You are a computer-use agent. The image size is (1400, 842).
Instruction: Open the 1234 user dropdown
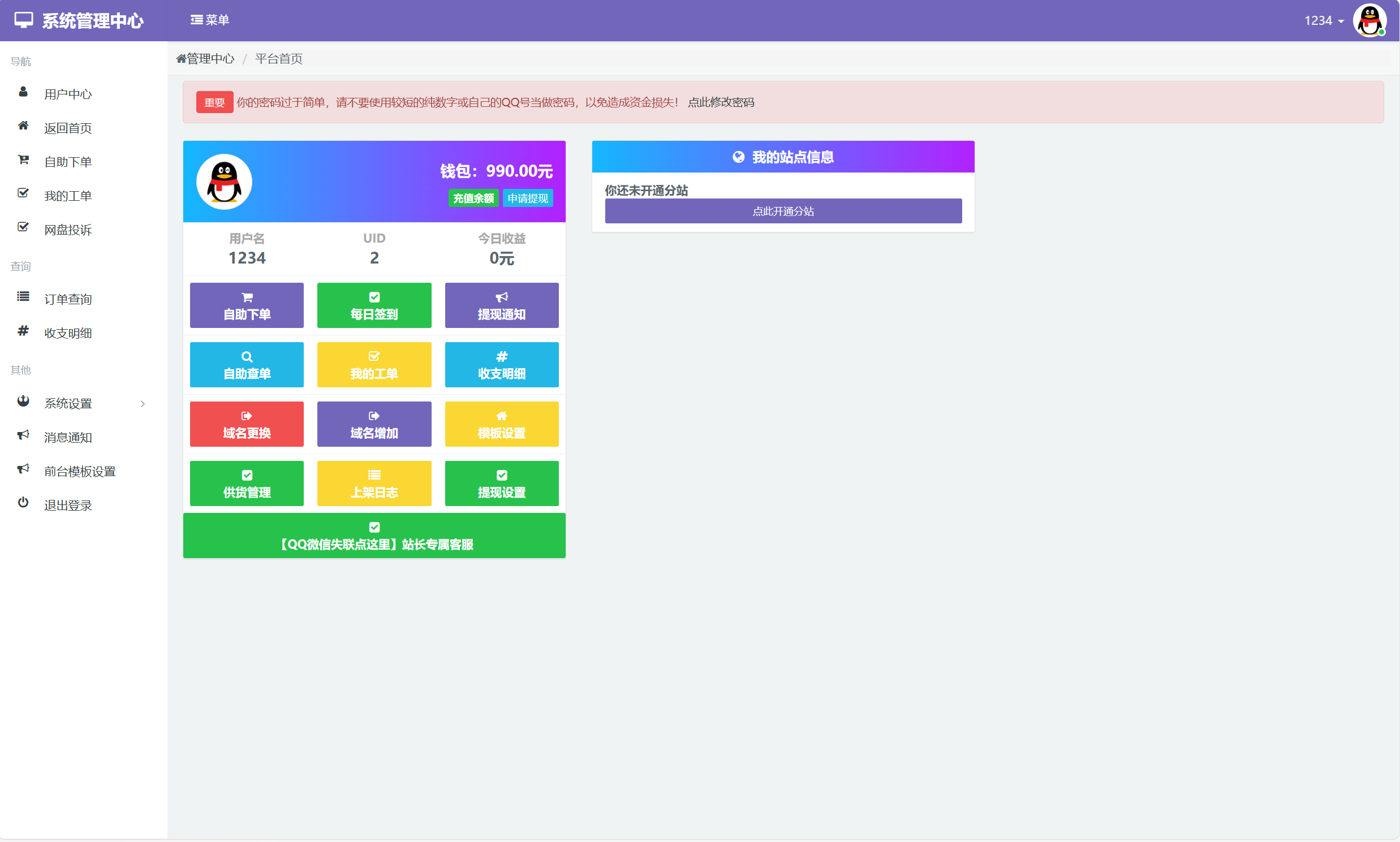coord(1324,21)
